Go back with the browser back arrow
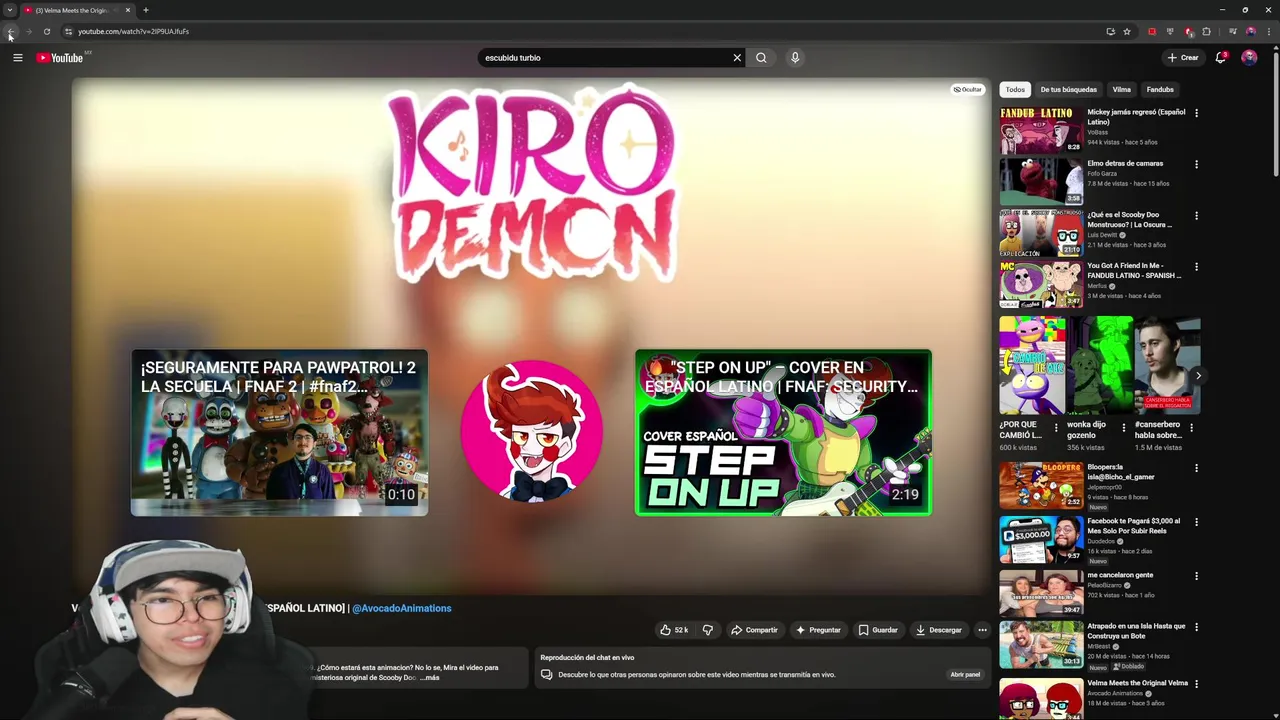1280x720 pixels. click(11, 31)
